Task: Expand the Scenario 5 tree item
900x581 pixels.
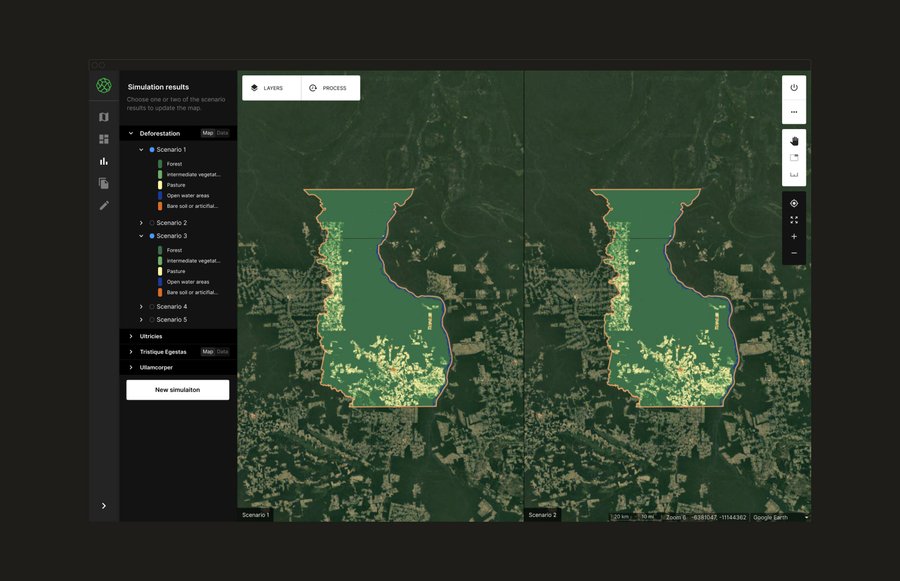Action: tap(141, 320)
